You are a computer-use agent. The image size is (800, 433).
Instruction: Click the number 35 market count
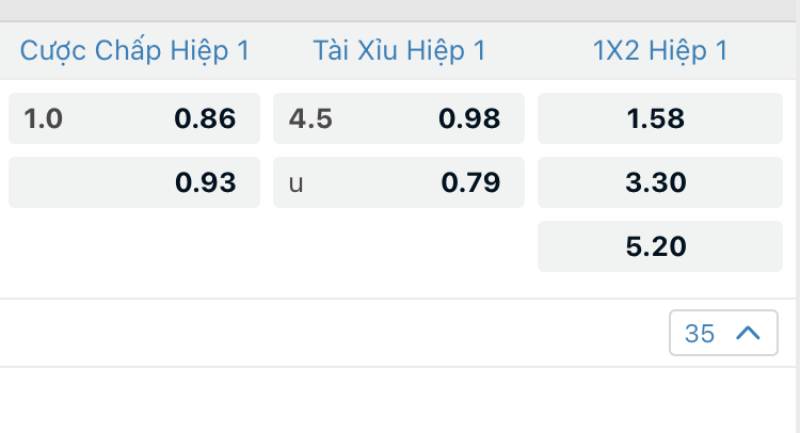[699, 333]
